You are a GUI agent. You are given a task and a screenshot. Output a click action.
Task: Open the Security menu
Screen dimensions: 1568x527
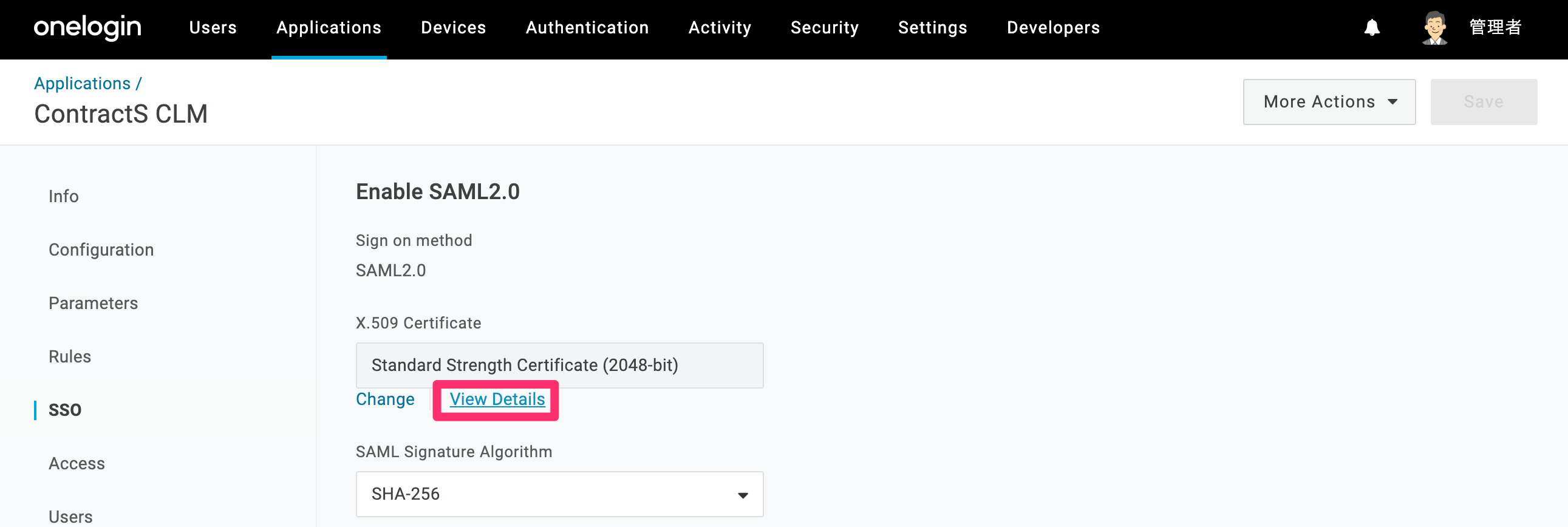click(824, 28)
